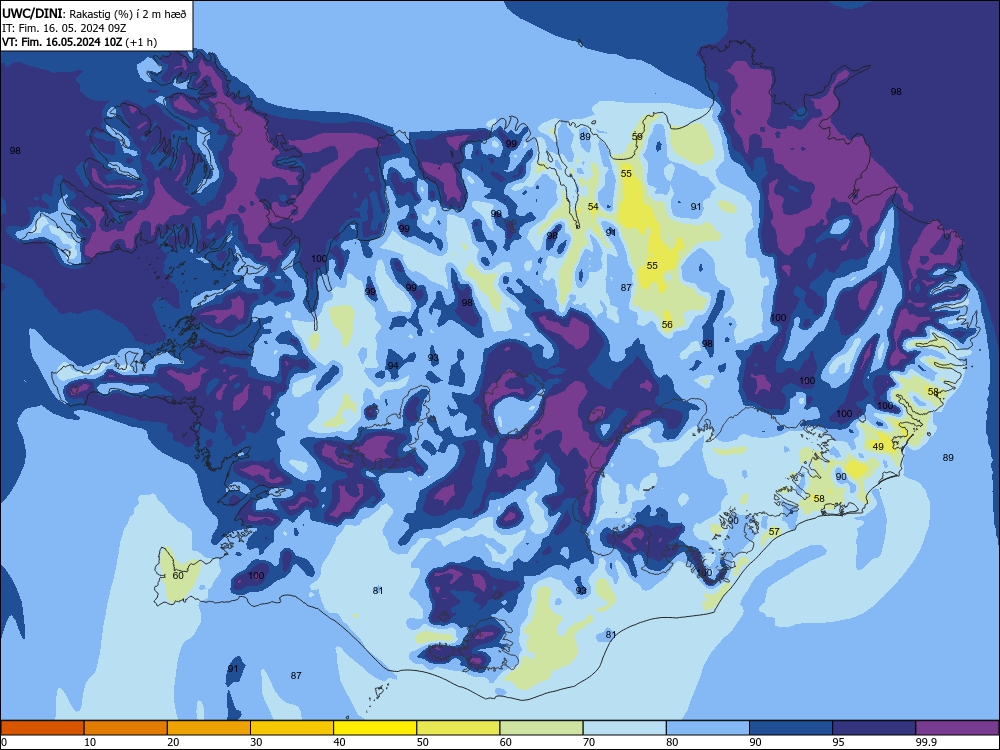Select the purple above-99.9 legend swatch
Viewport: 1000px width, 750px height.
click(x=957, y=728)
